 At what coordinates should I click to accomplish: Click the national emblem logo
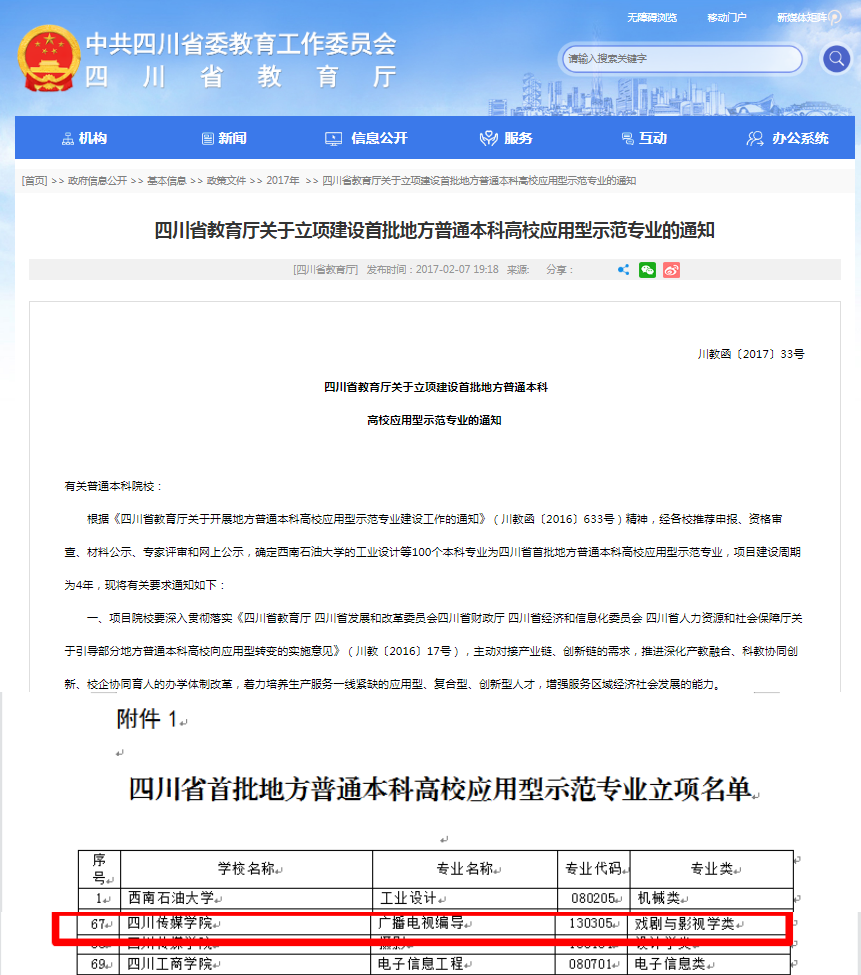coord(46,58)
